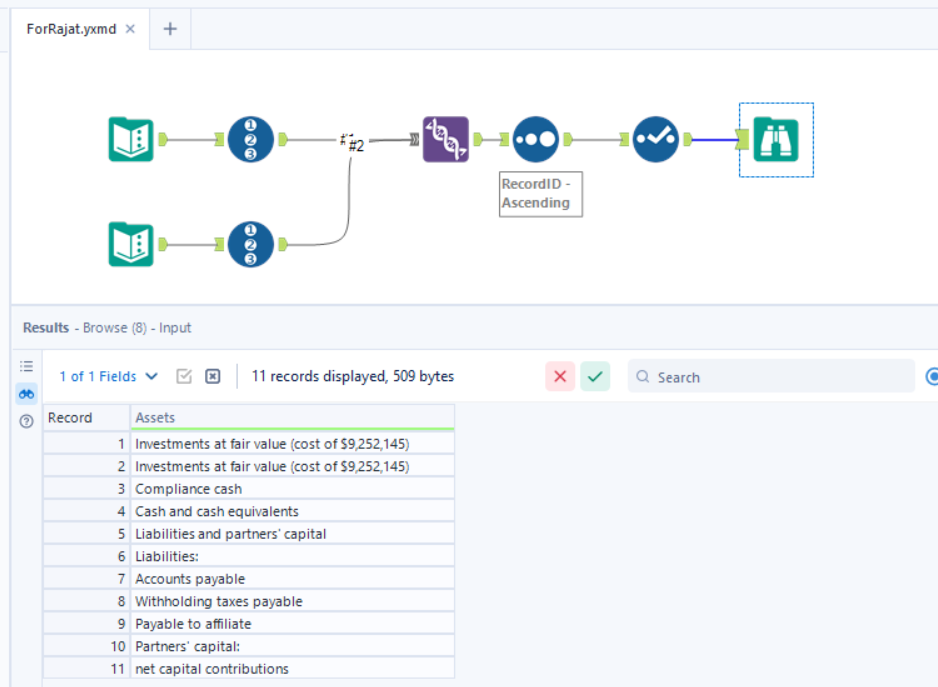Click the messages list icon in Results sidebar
Viewport: 938px width, 687px height.
[x=26, y=366]
